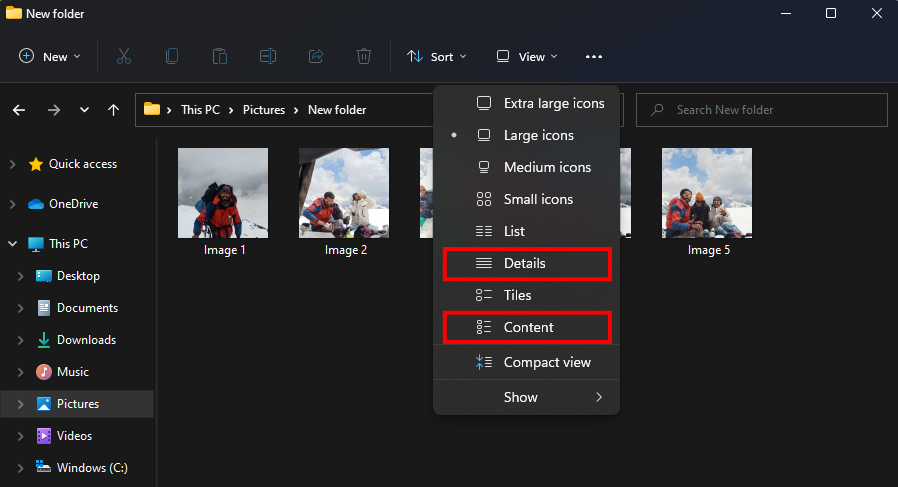Click the Paste clipboard icon
Image resolution: width=898 pixels, height=487 pixels.
point(220,57)
